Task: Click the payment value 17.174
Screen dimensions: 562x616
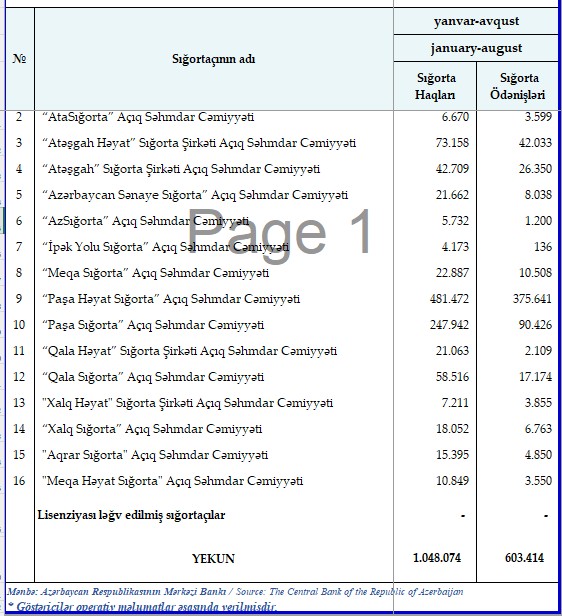Action: click(x=535, y=377)
